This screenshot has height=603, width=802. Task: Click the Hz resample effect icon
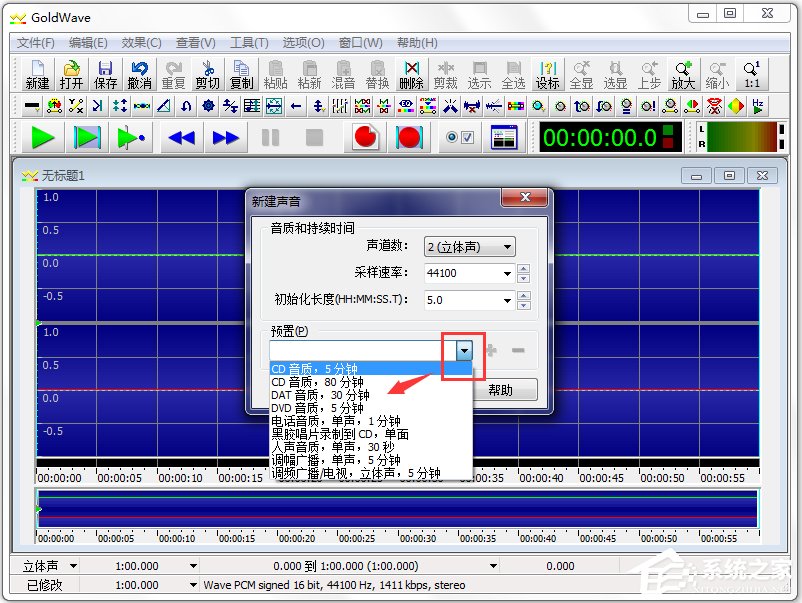click(758, 106)
